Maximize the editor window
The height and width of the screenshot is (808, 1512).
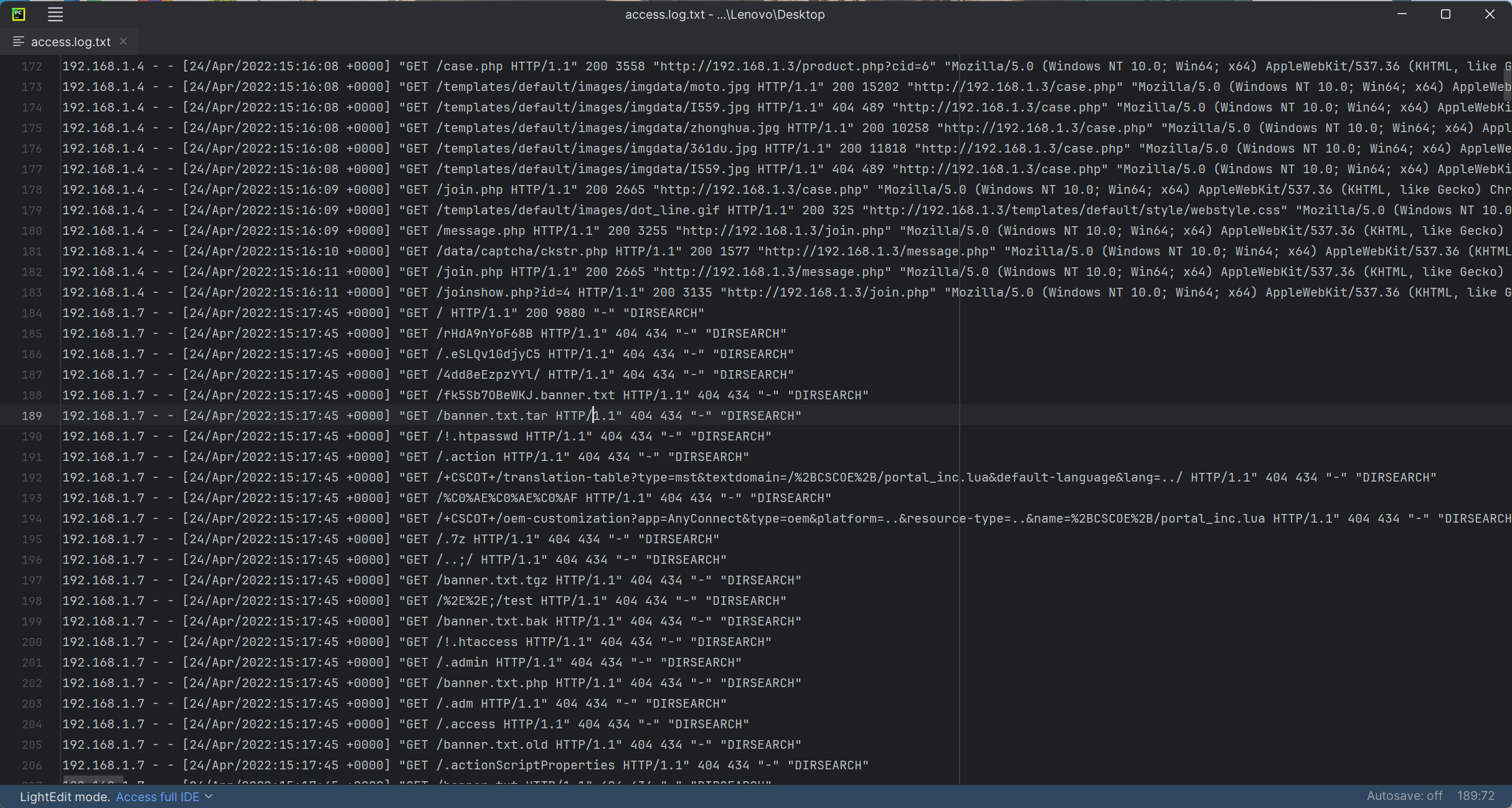coord(1445,14)
